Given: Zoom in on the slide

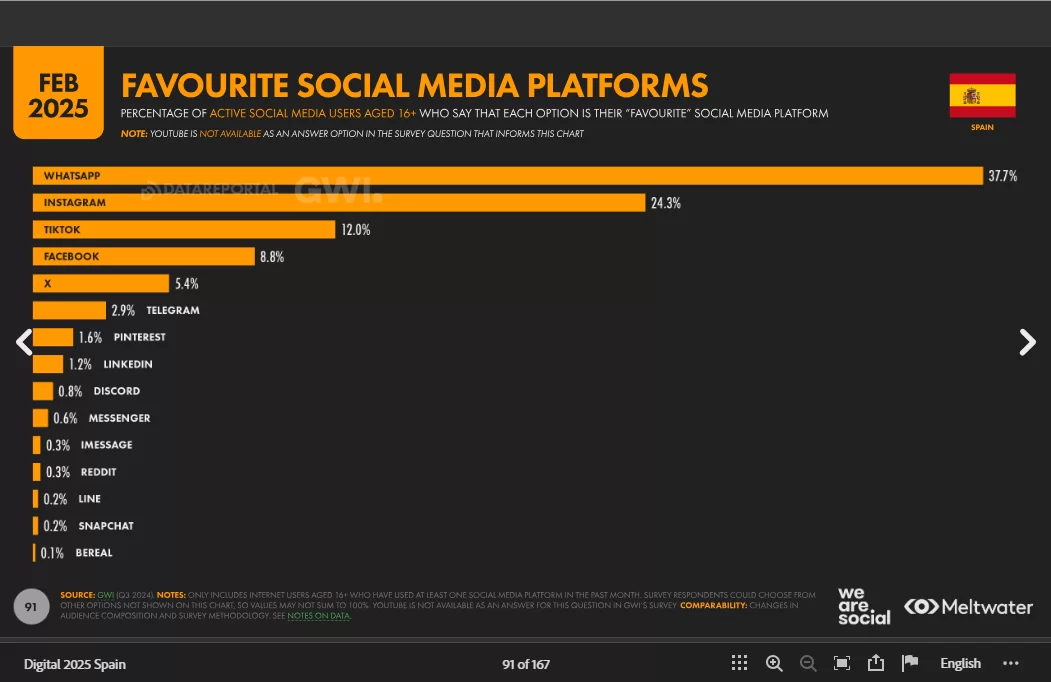Looking at the screenshot, I should click(774, 663).
